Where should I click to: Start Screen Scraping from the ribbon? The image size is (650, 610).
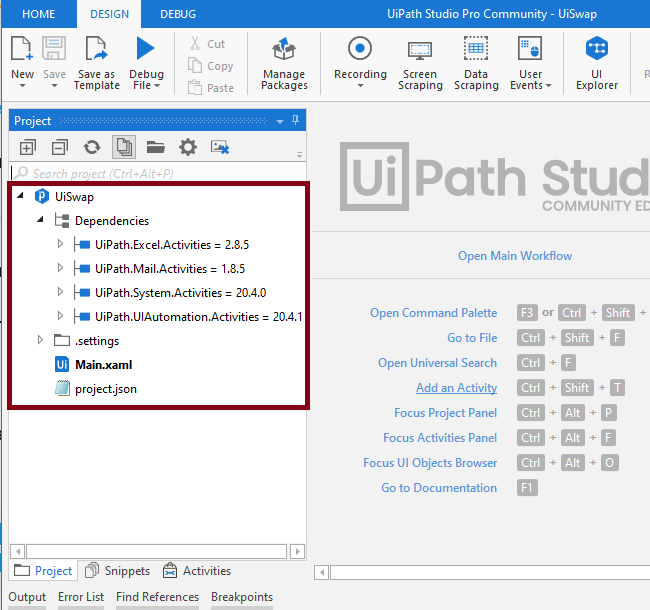[420, 64]
